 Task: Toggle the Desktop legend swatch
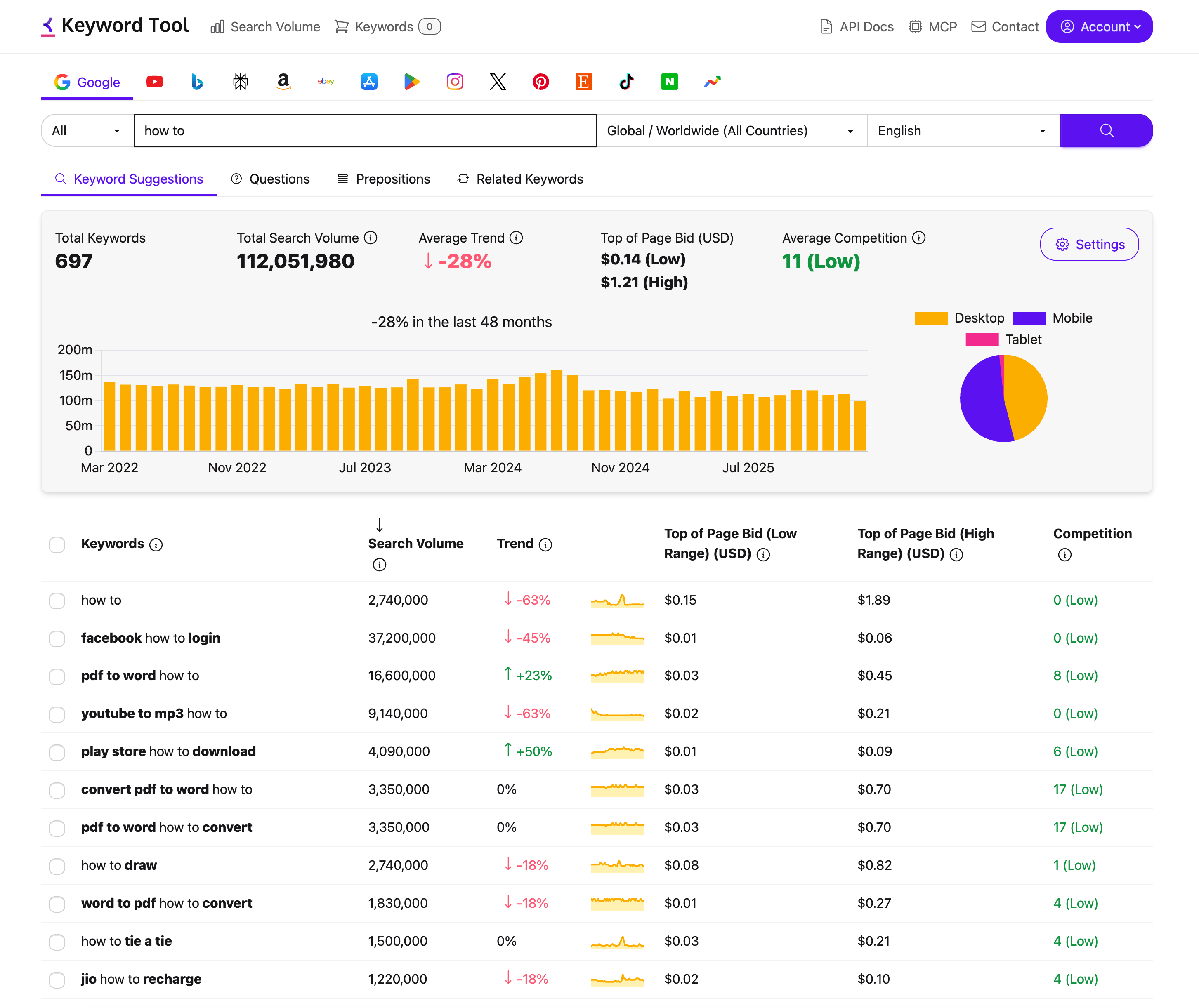[931, 318]
